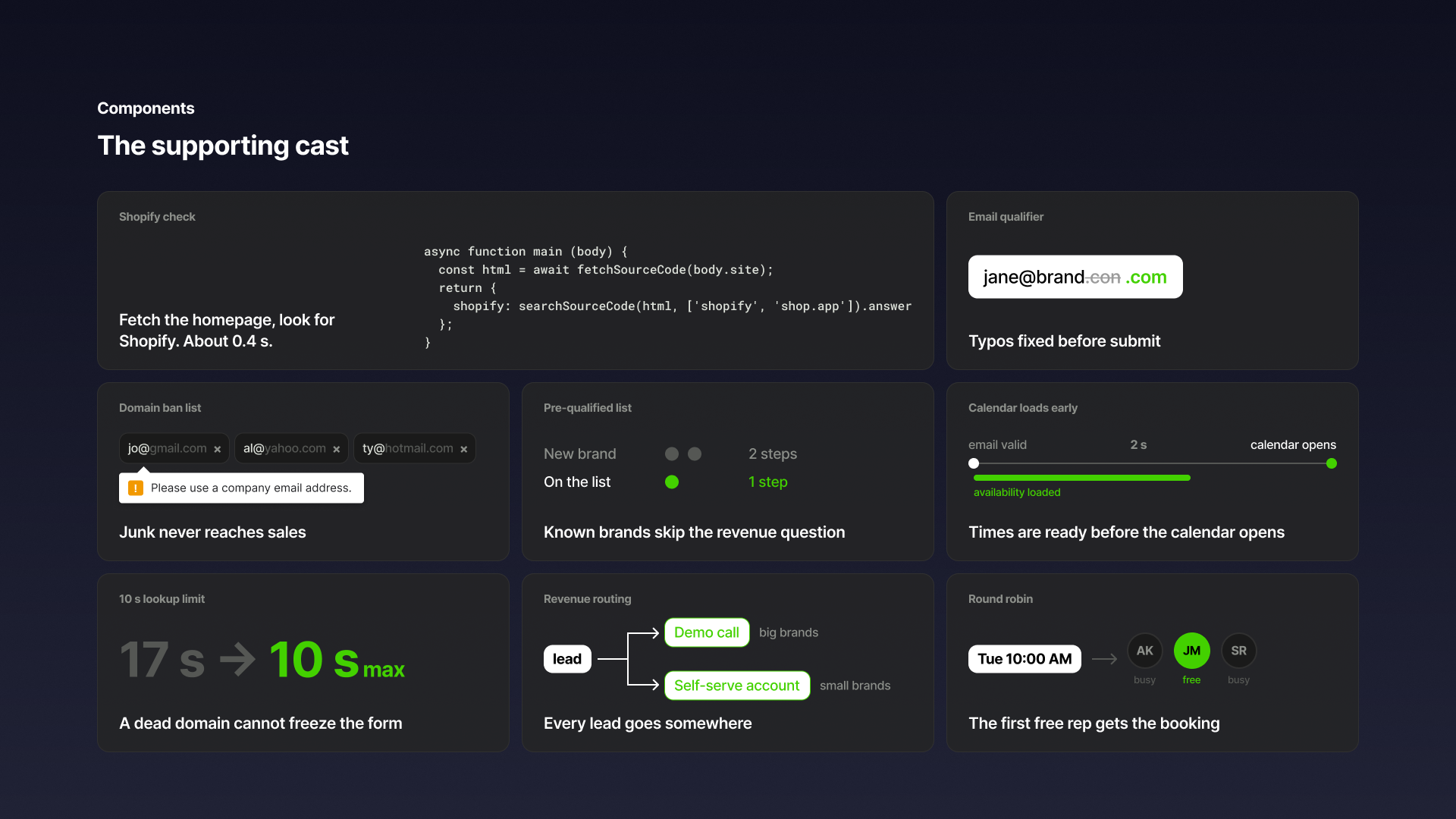Click the Demo call pill
Viewport: 1456px width, 819px height.
pos(707,632)
